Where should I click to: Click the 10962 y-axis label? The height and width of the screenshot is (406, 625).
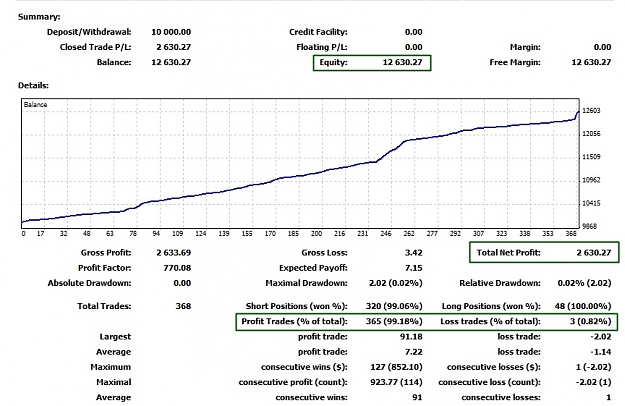tap(591, 180)
